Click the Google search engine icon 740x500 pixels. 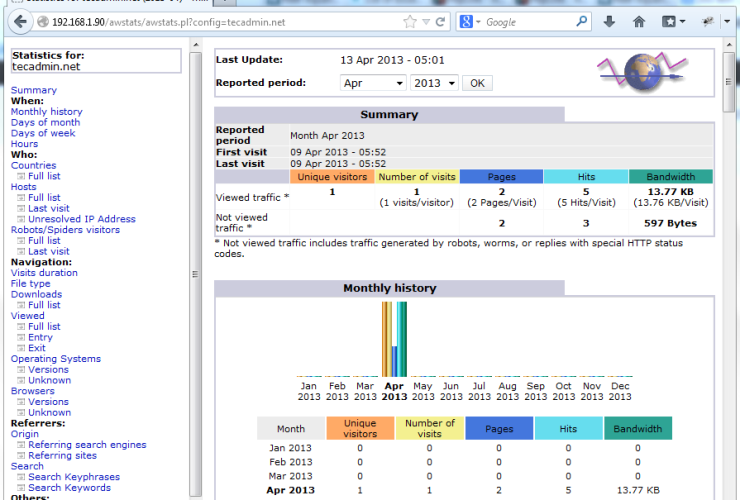point(467,21)
